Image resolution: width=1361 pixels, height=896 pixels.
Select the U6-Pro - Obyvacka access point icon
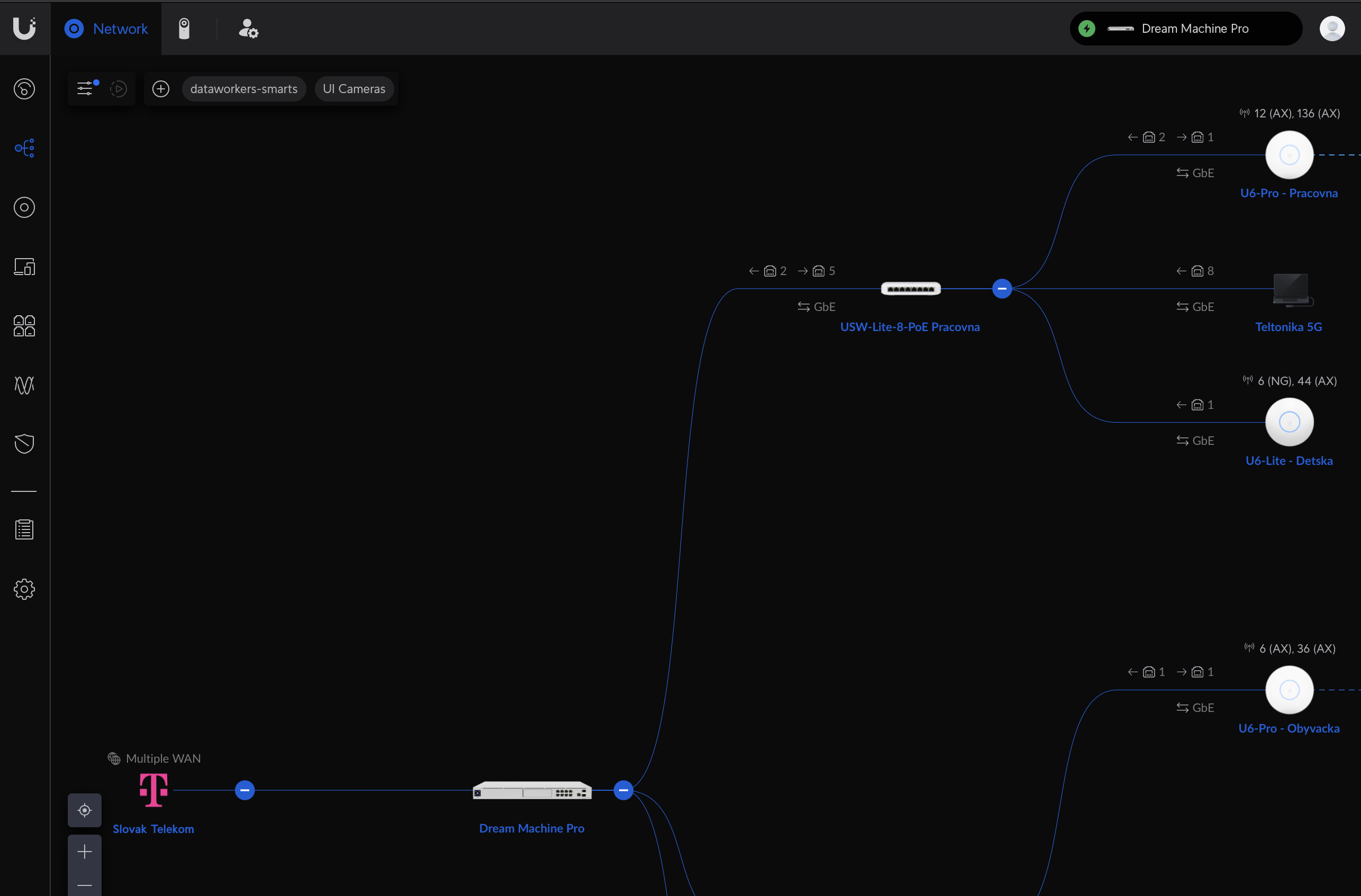tap(1289, 690)
